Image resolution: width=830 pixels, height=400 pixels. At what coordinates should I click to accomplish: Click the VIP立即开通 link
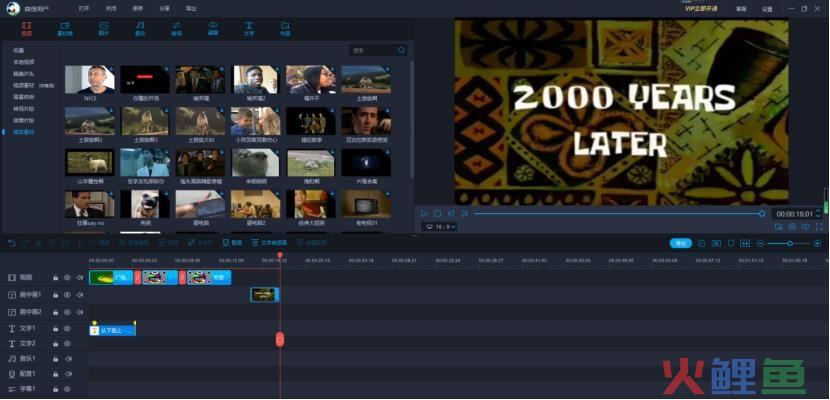pyautogui.click(x=702, y=8)
